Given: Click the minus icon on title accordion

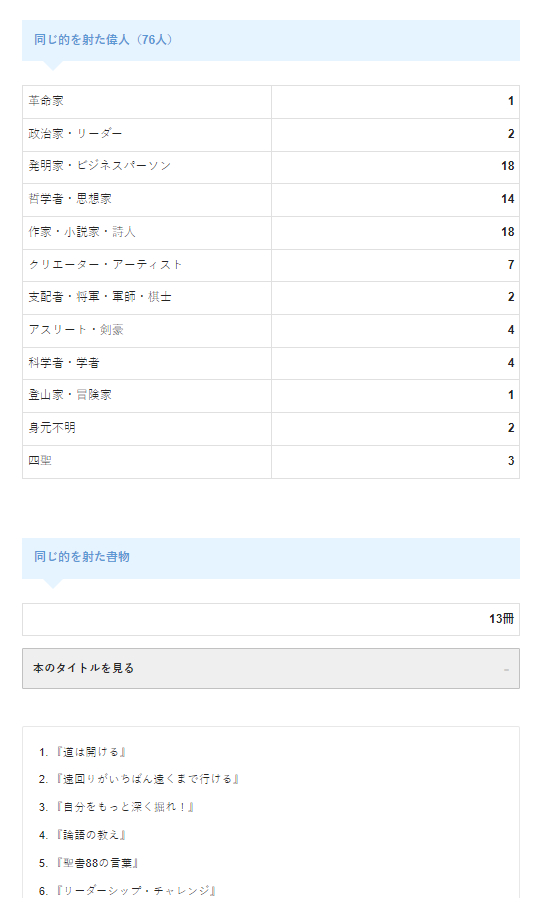Looking at the screenshot, I should (506, 670).
